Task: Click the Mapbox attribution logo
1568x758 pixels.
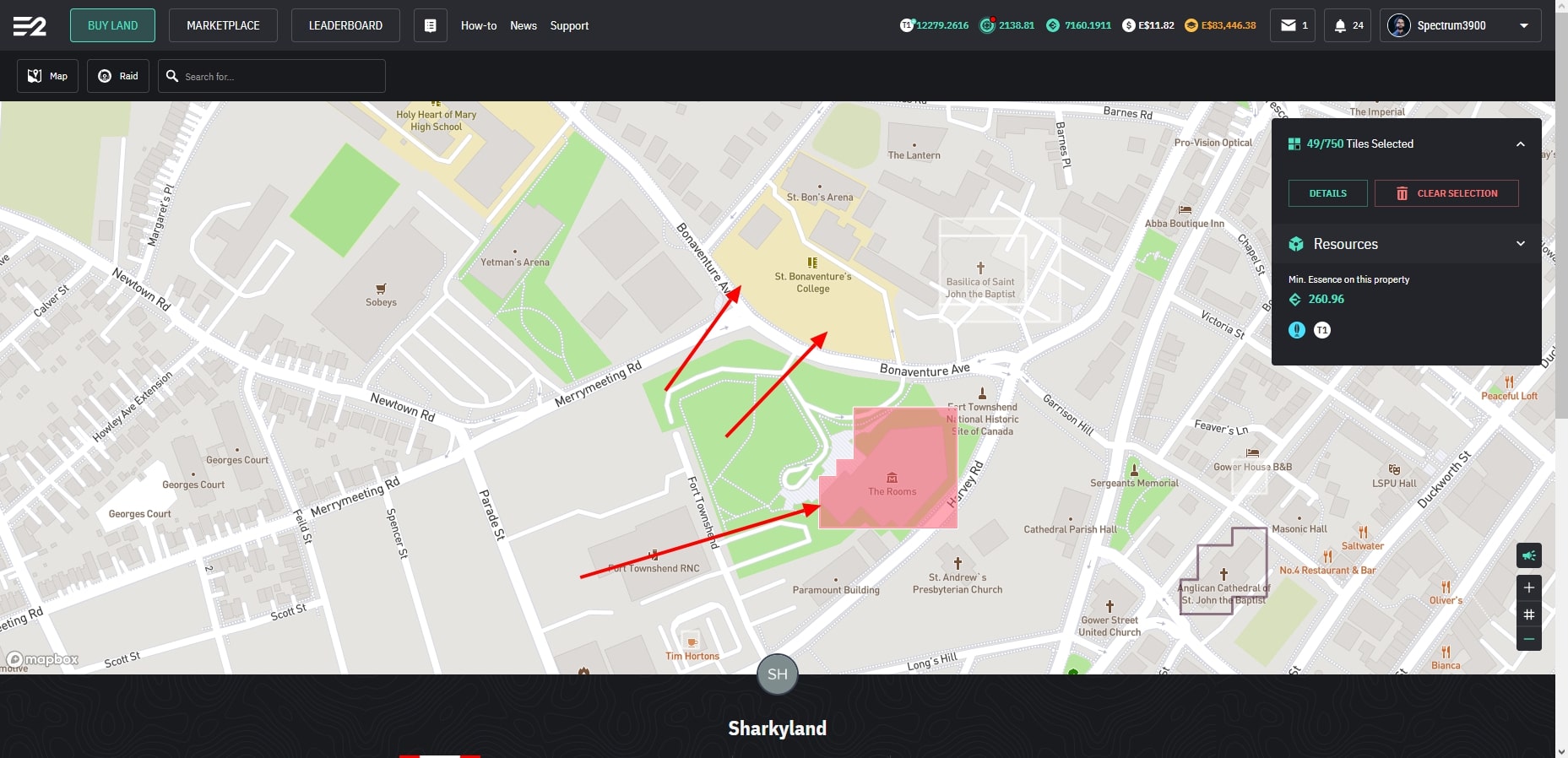Action: [x=43, y=659]
